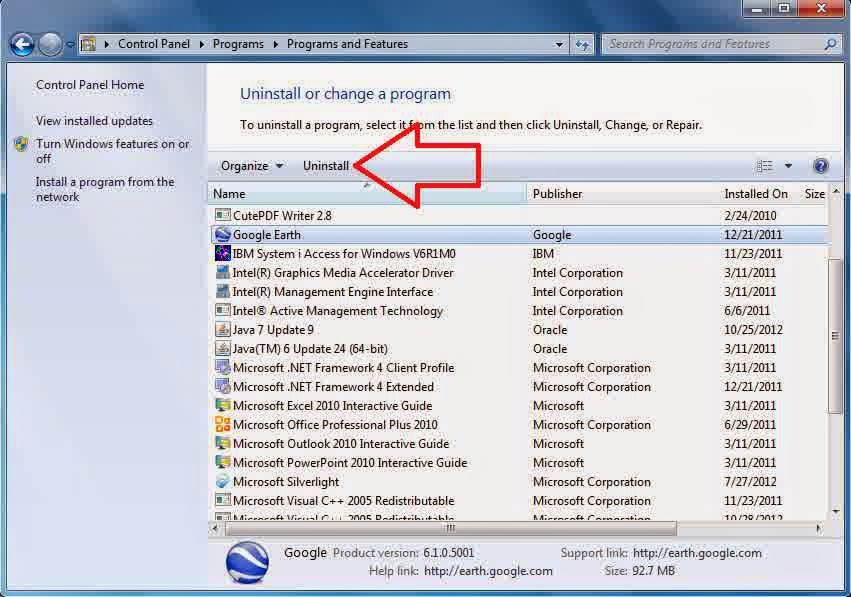Click the search magnifier icon
This screenshot has height=597, width=851.
(831, 44)
